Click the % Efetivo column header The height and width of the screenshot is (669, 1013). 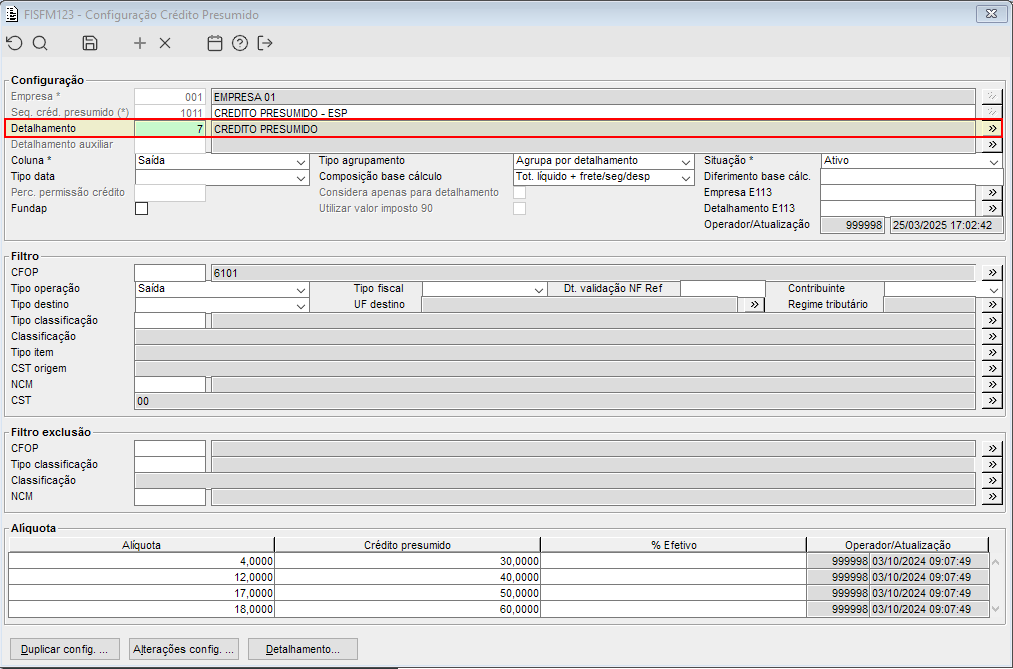(674, 545)
